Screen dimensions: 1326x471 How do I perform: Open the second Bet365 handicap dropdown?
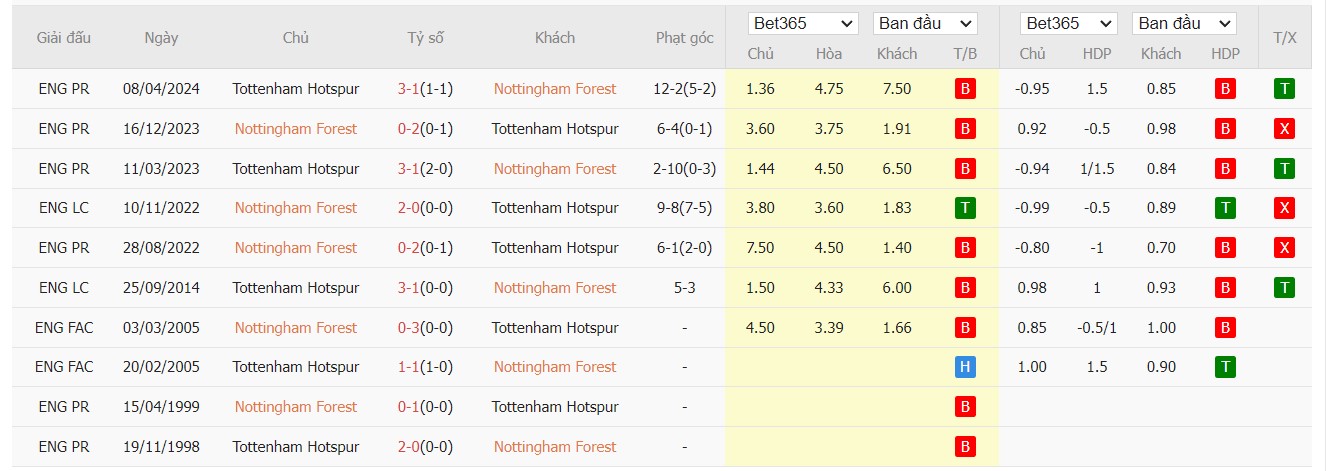(1068, 23)
